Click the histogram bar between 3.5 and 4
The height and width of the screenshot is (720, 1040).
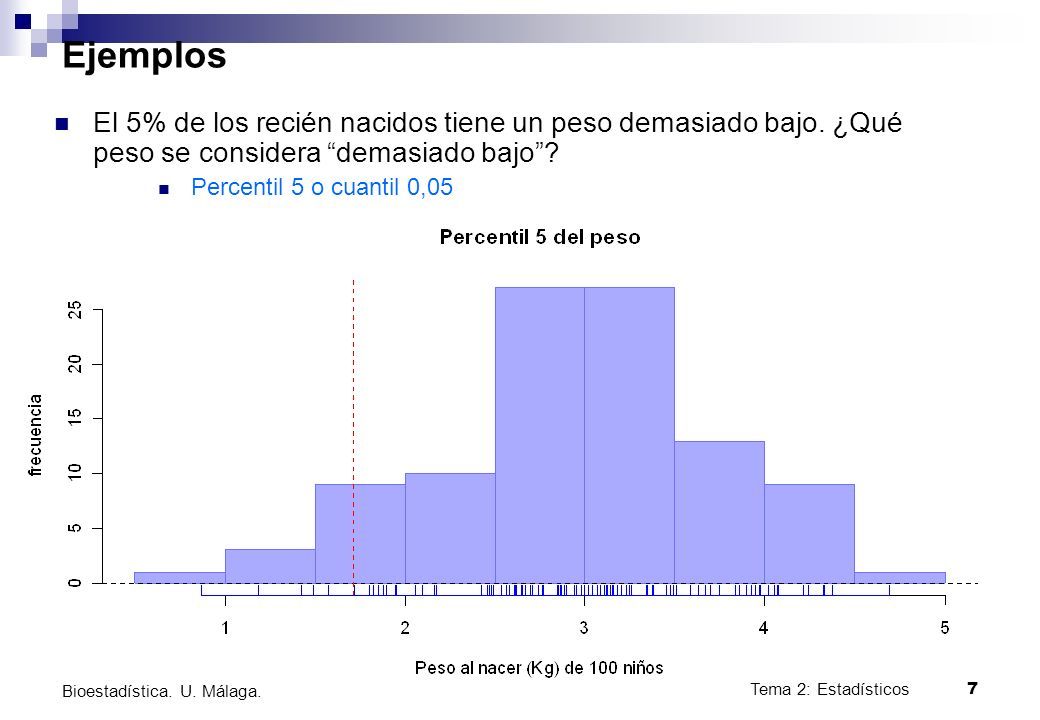720,512
